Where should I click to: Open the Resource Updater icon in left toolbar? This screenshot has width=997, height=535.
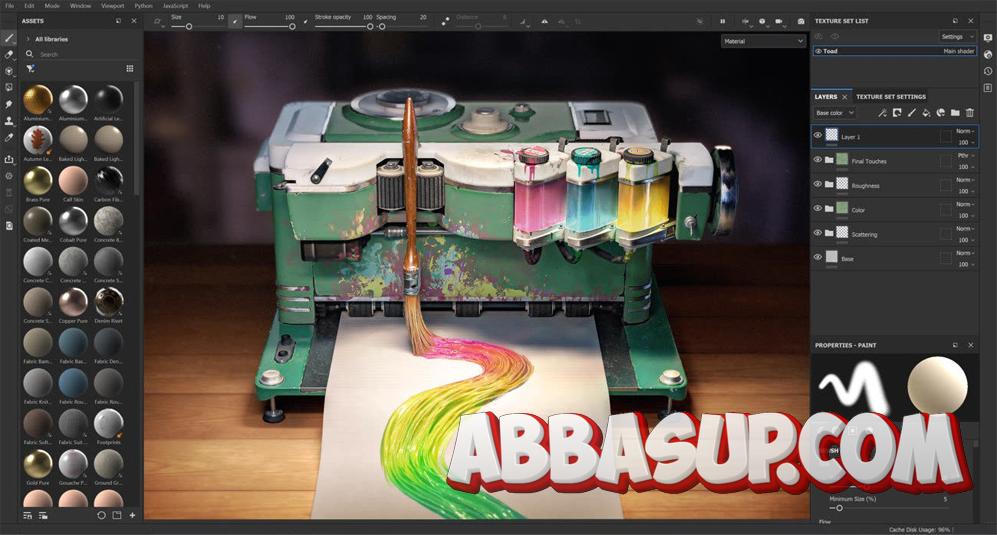pyautogui.click(x=9, y=225)
